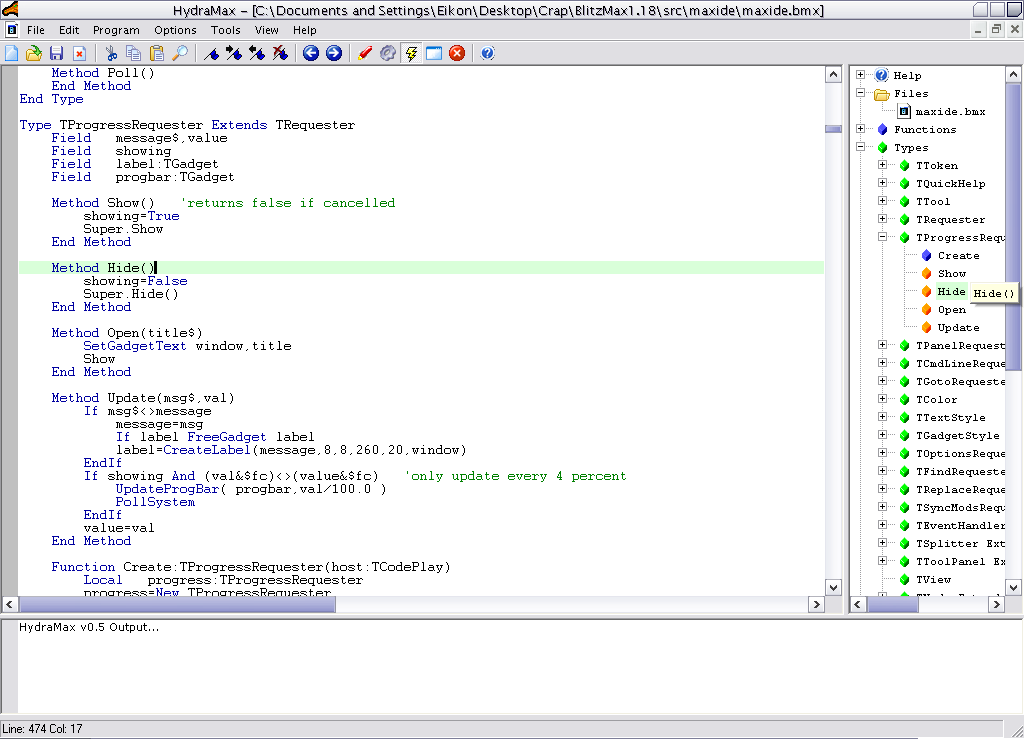Expand the TToken type node
This screenshot has height=739, width=1024.
point(882,165)
